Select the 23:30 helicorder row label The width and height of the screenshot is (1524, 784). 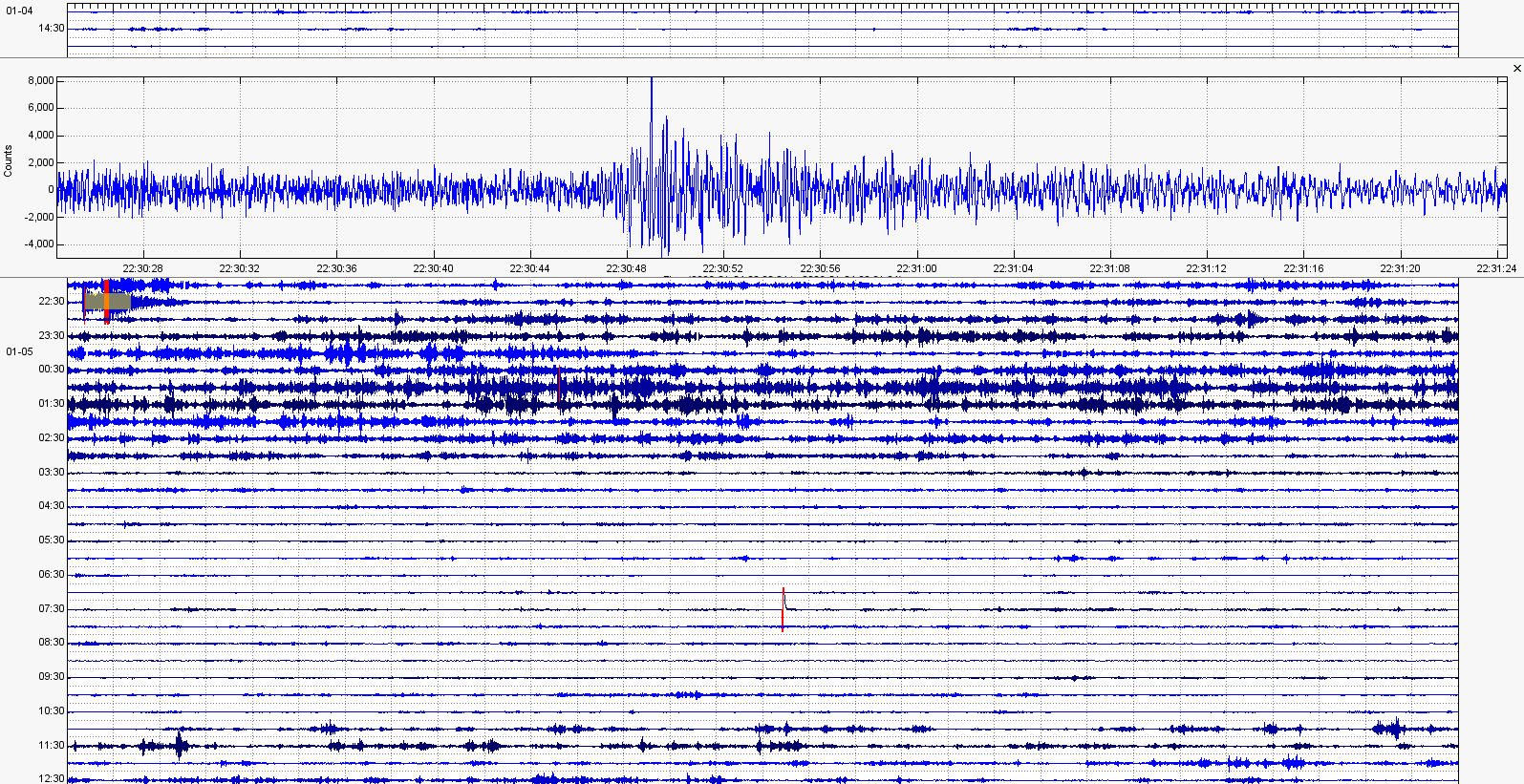point(52,336)
